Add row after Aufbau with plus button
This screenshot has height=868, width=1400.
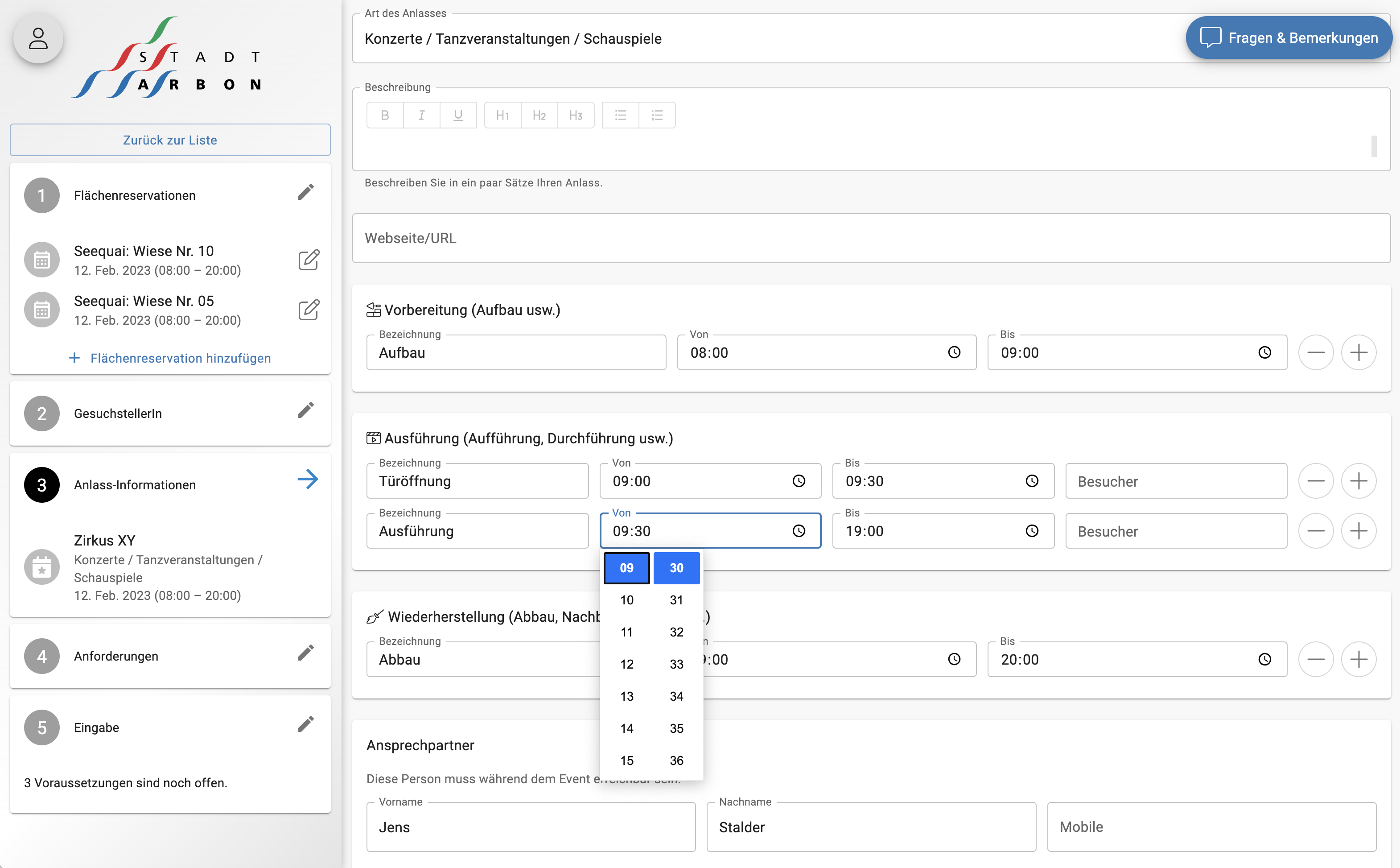click(x=1358, y=352)
